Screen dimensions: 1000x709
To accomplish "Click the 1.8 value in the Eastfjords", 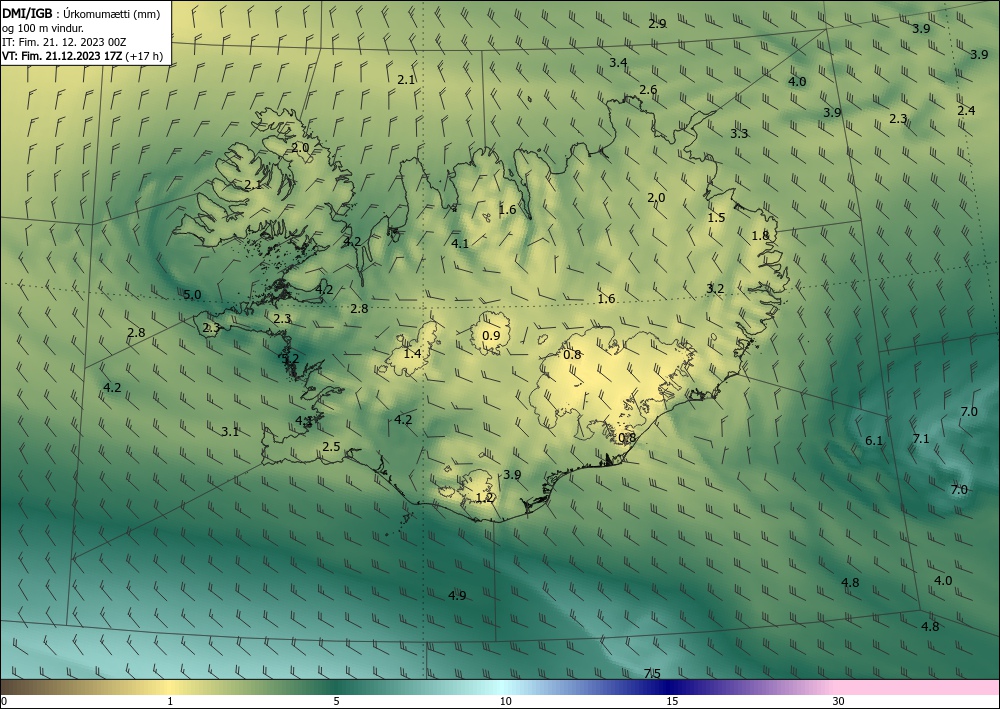I will point(760,236).
